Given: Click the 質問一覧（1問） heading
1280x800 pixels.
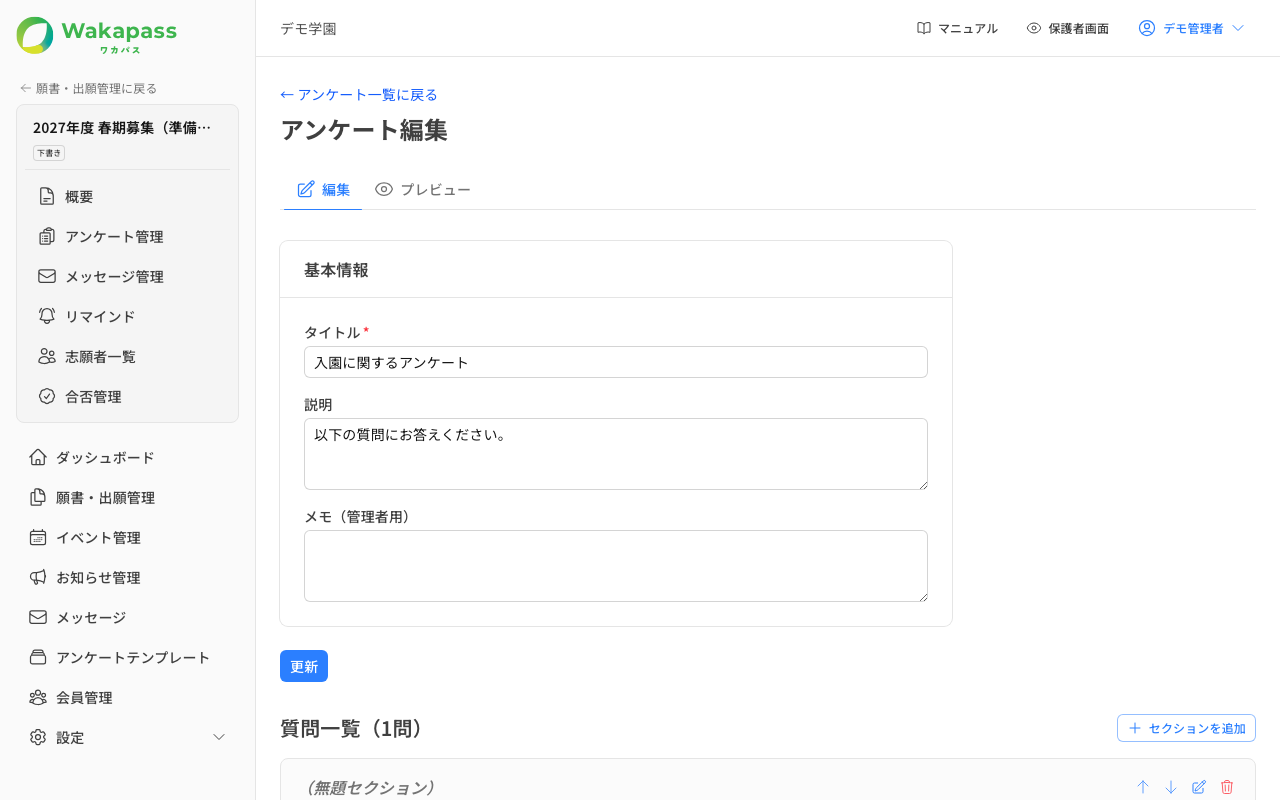Looking at the screenshot, I should [x=356, y=728].
